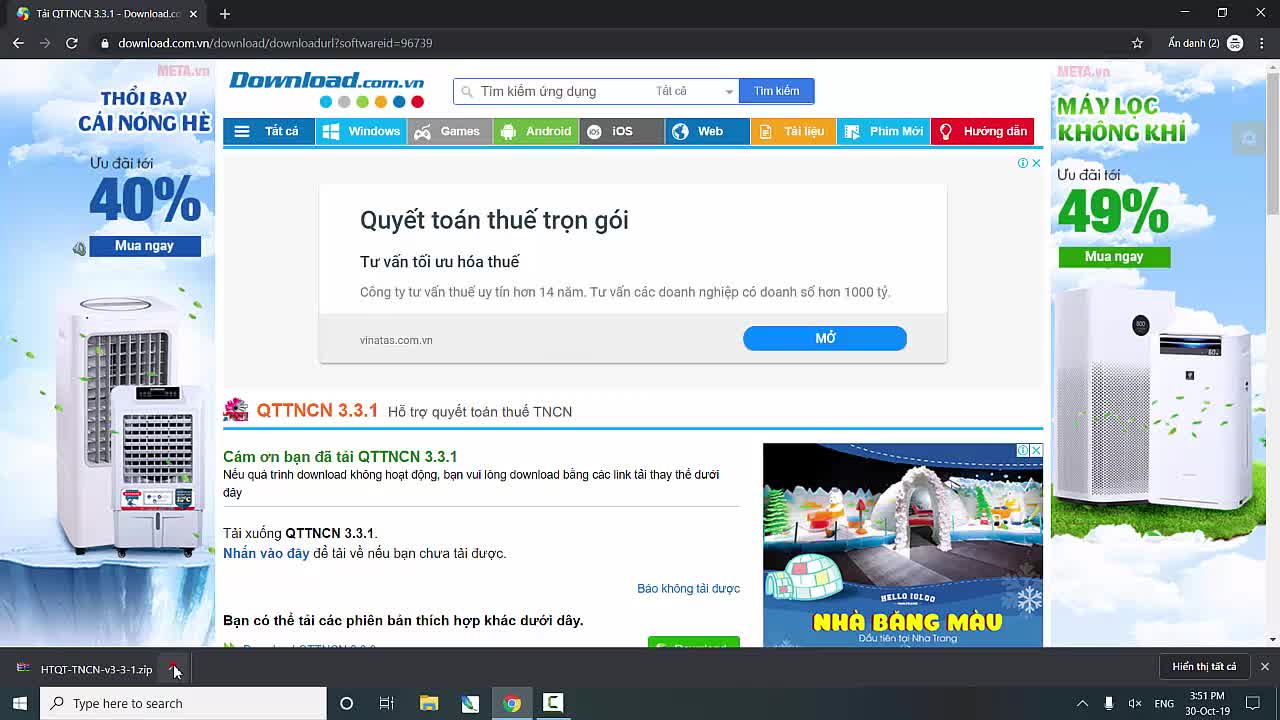Go back to the previous page

(18, 43)
